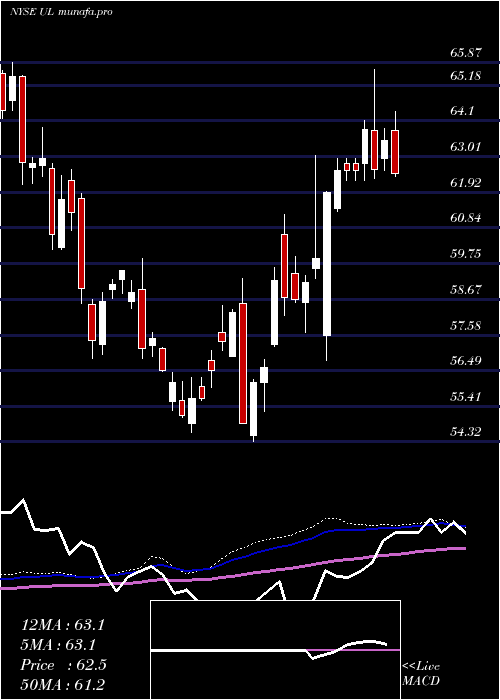Screen dimensions: 500x700
Task: Select the 60.84 price level label
Action: 466,218
